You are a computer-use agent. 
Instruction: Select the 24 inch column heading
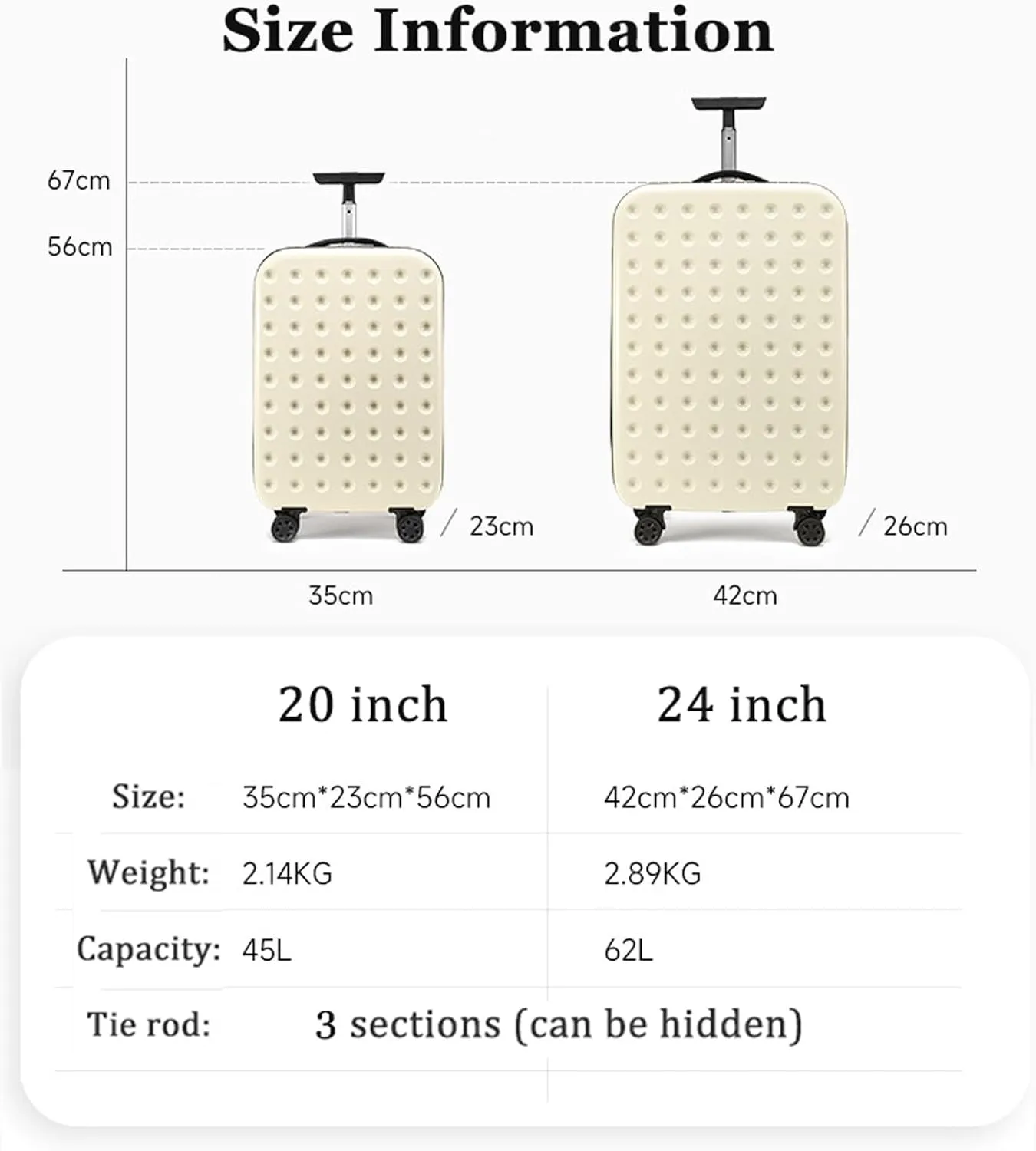[742, 704]
